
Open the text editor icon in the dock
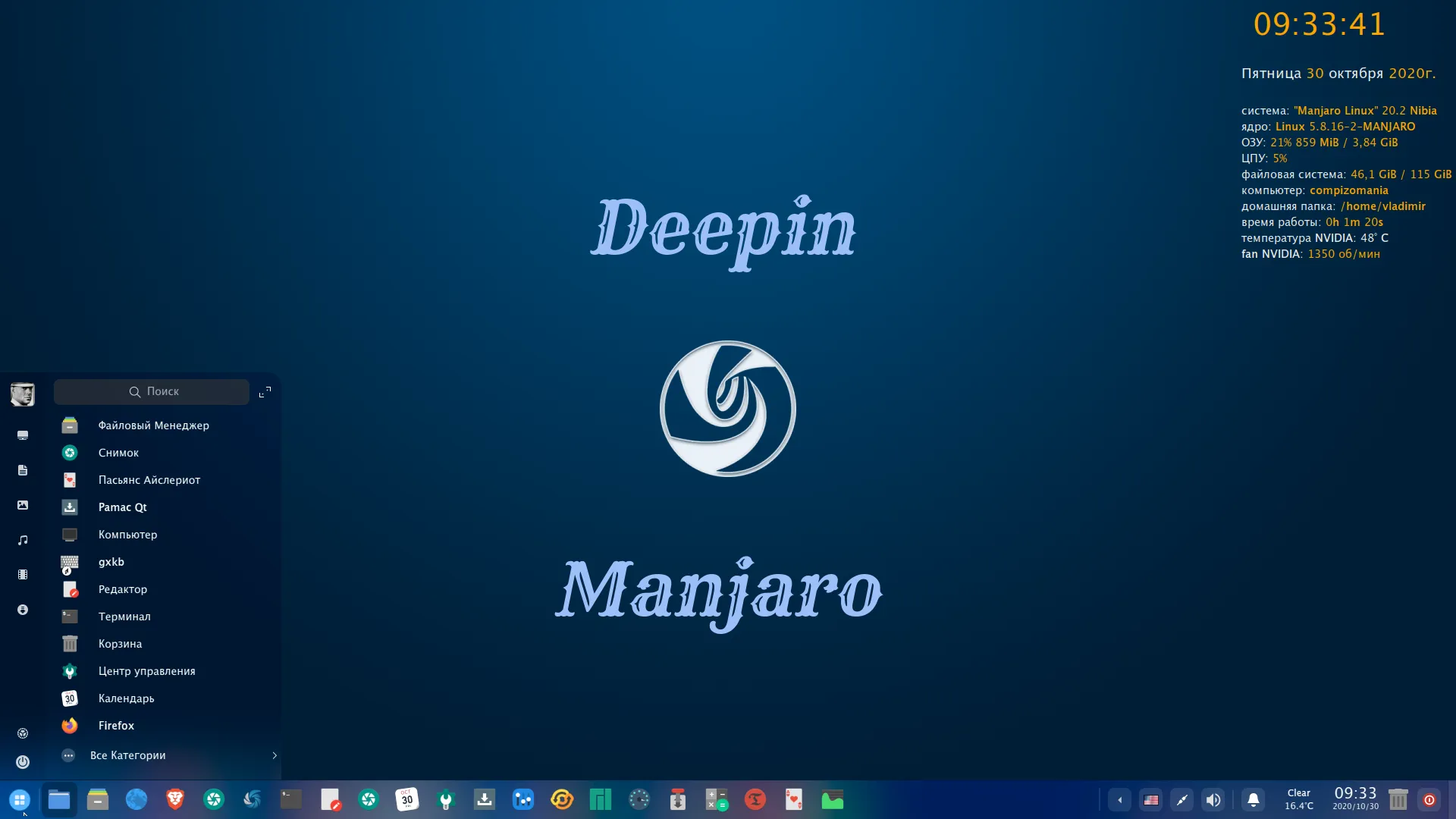tap(330, 799)
